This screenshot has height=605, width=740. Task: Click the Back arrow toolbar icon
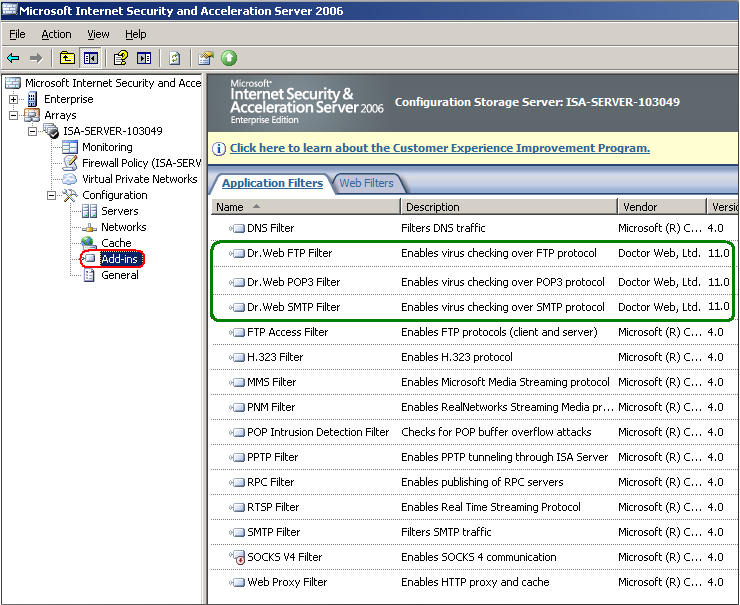pos(13,58)
